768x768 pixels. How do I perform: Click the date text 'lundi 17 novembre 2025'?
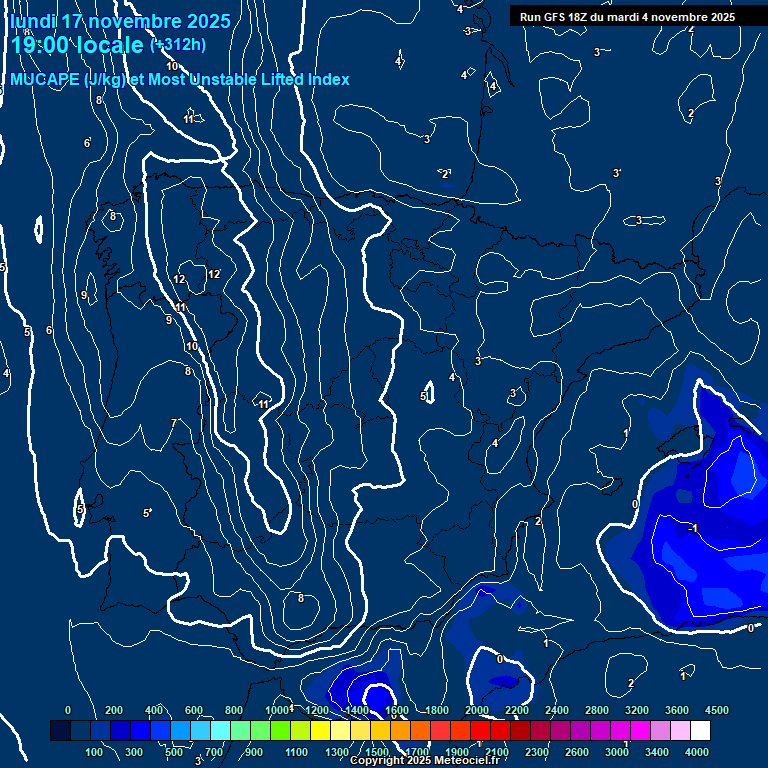(x=120, y=22)
